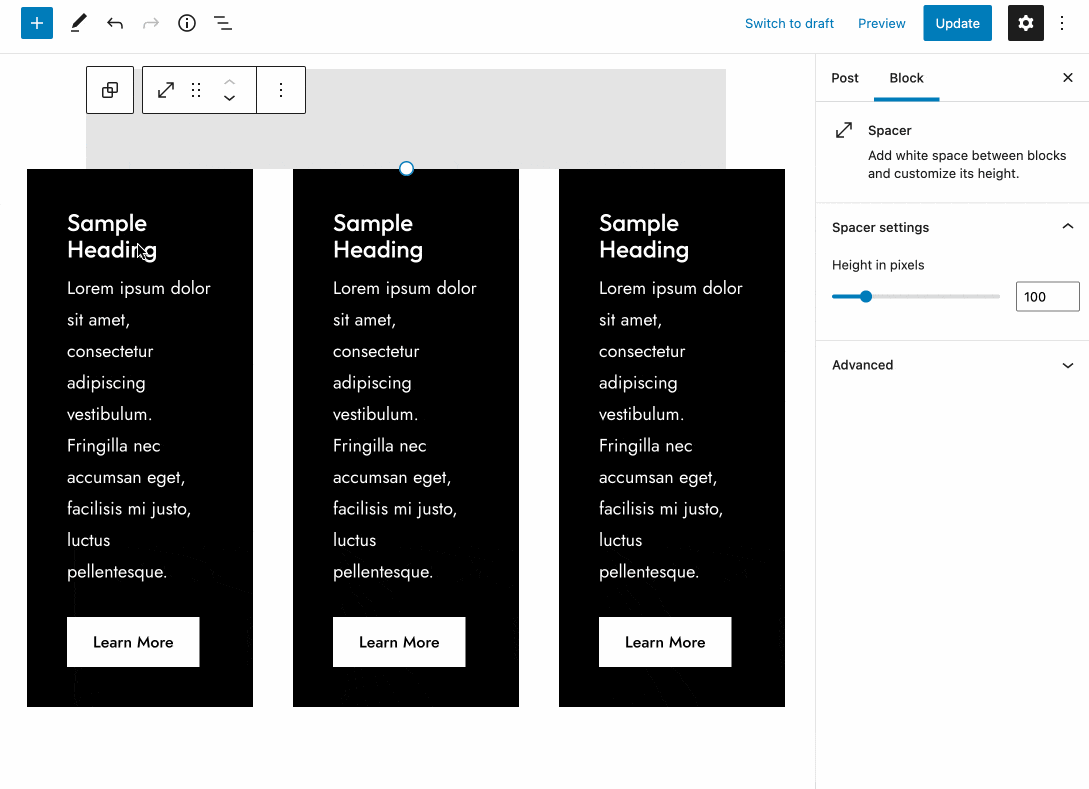
Task: Click the Height in pixels slider
Action: (915, 296)
